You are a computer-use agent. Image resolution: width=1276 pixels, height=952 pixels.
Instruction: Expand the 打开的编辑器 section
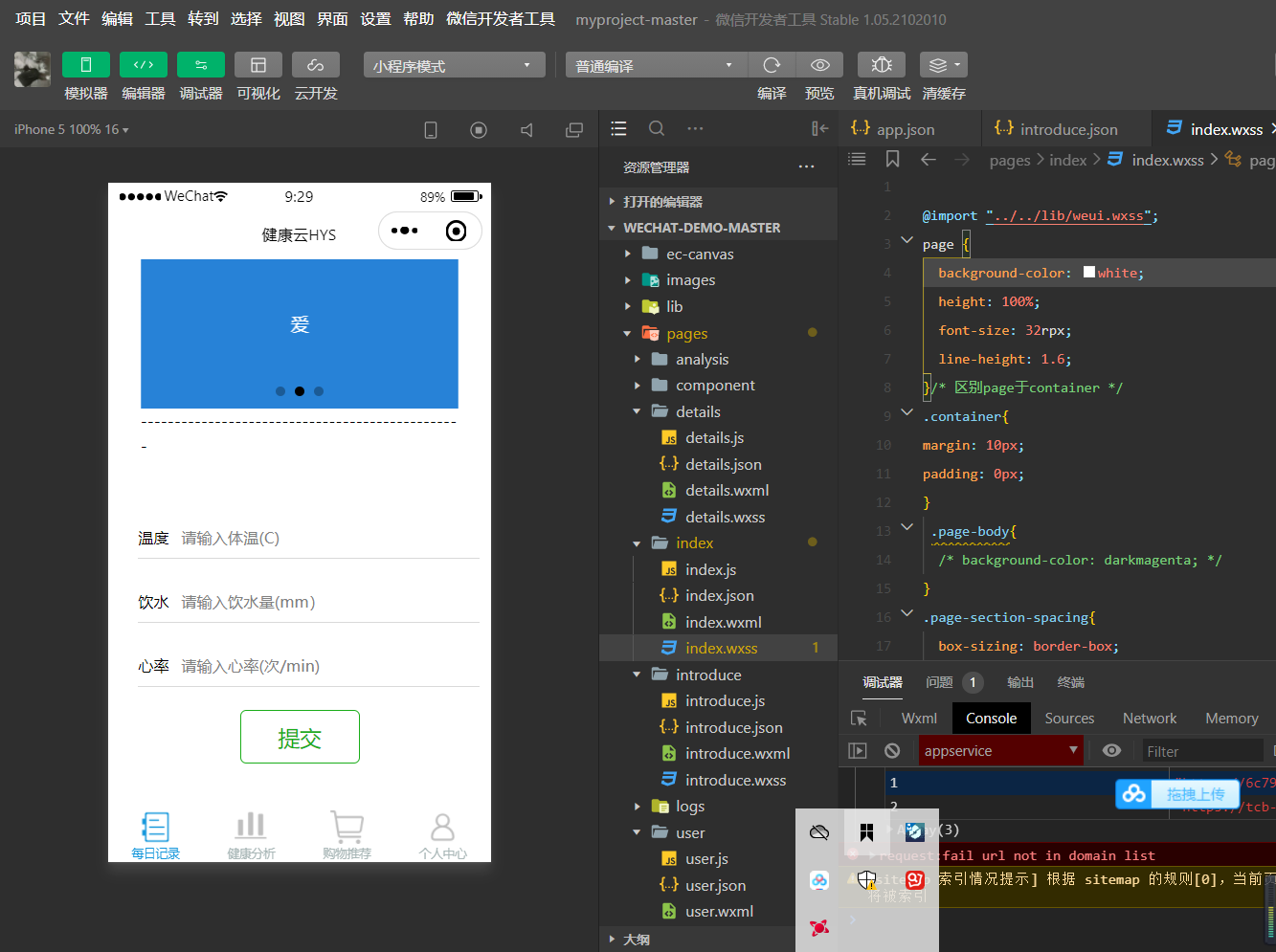pyautogui.click(x=718, y=201)
